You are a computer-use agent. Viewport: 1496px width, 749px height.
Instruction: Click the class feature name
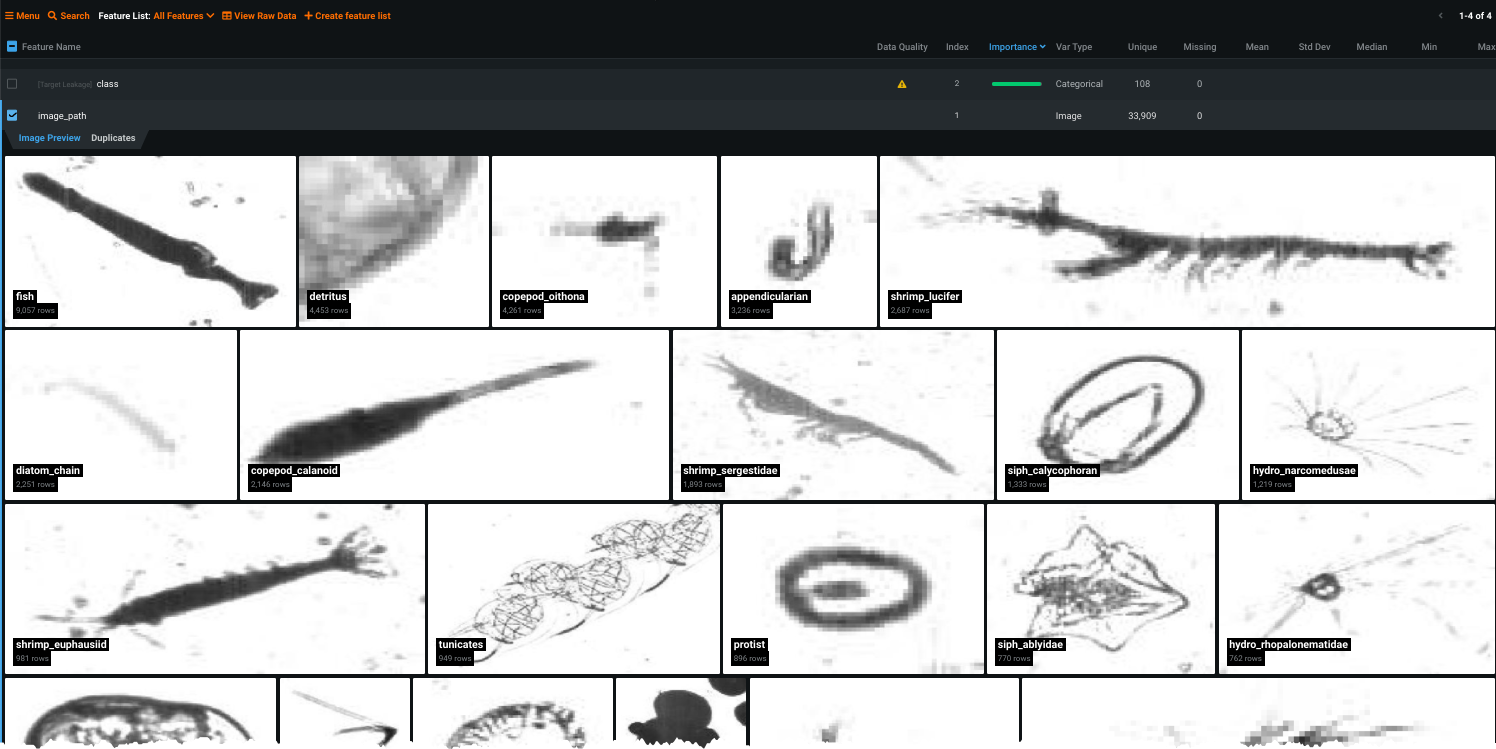[x=107, y=84]
